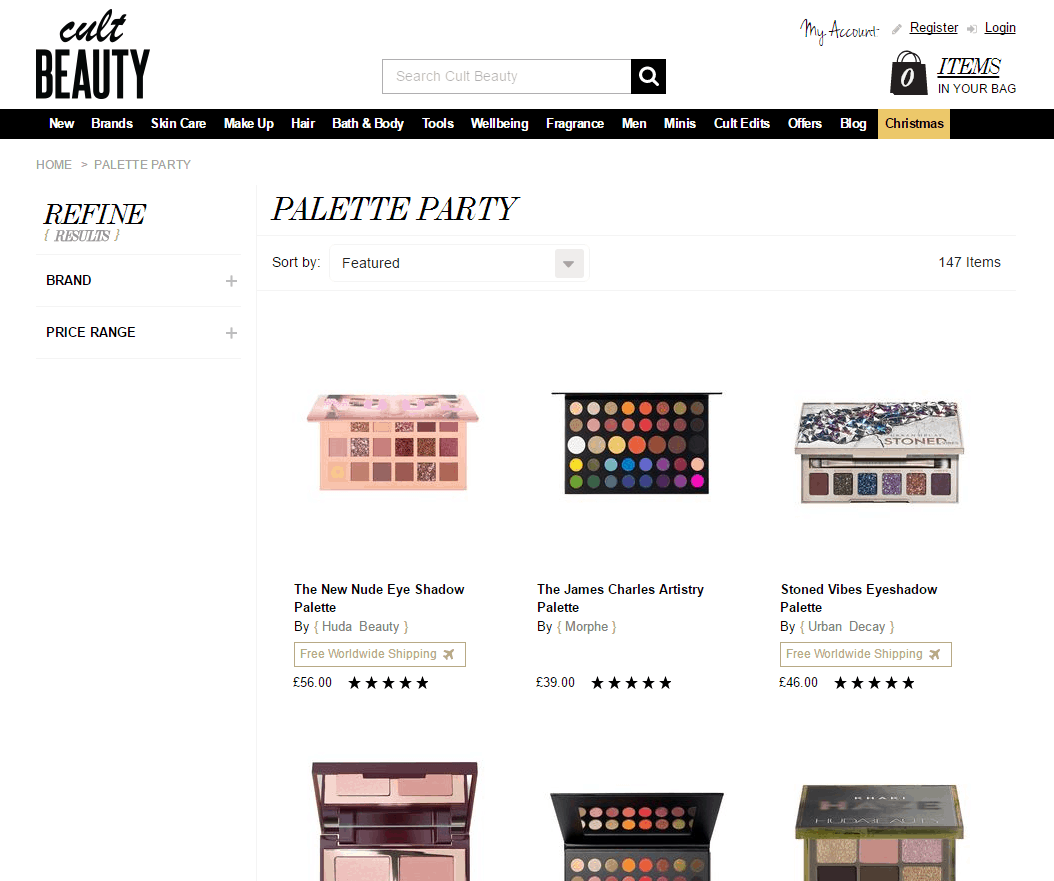The height and width of the screenshot is (881, 1054).
Task: Click The New Nude Eye Shadow Palette title
Action: [379, 599]
